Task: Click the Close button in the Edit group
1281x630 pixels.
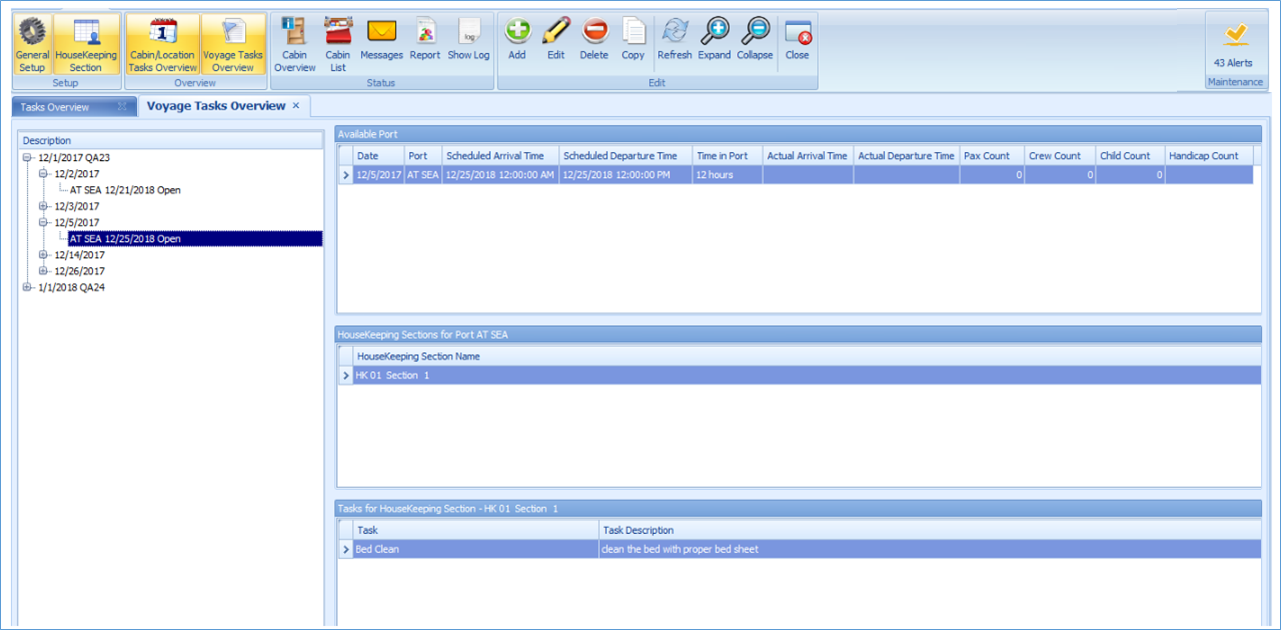Action: pos(796,42)
